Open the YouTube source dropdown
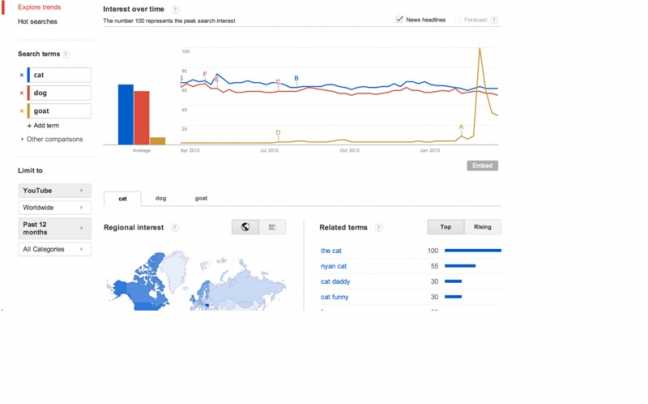 55,190
